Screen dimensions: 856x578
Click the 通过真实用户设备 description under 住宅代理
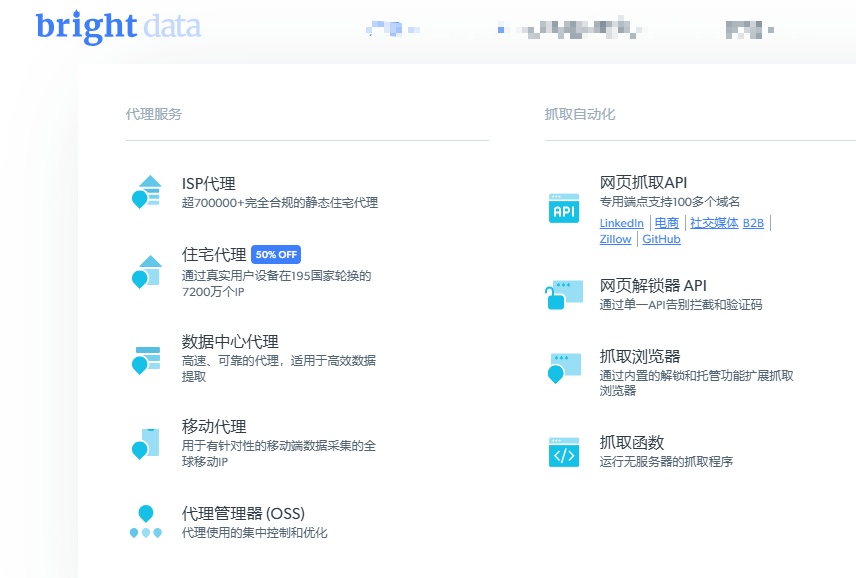click(276, 283)
